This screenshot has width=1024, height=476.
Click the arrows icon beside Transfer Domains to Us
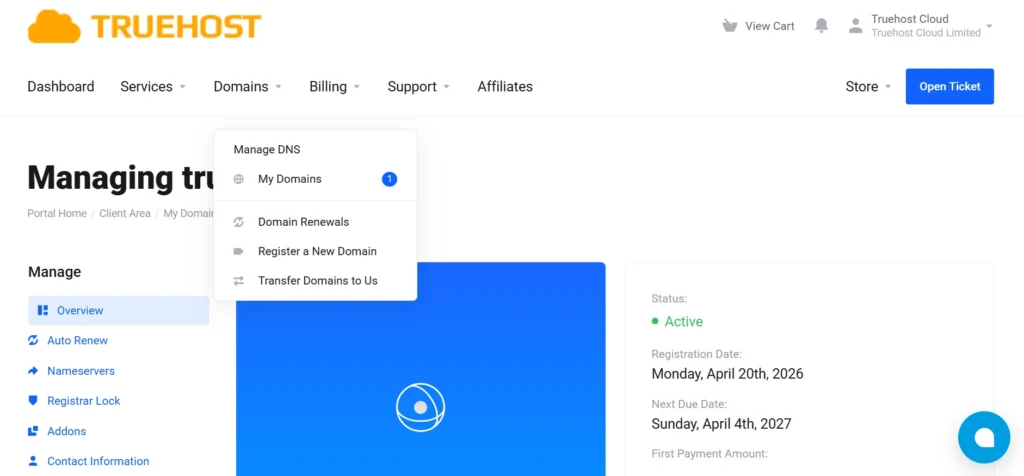(238, 281)
